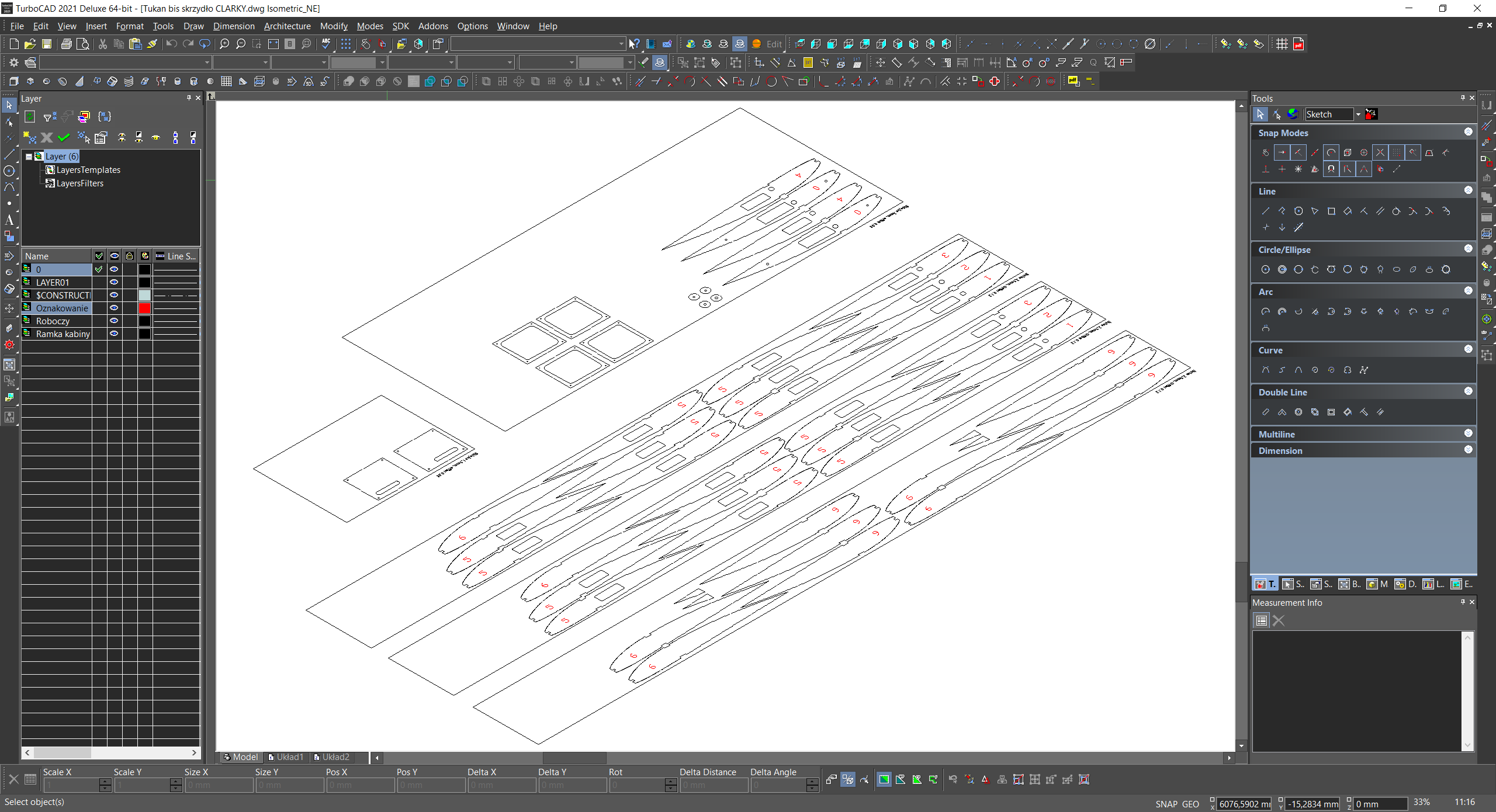Hide the Oznakowanie layer via eye icon
This screenshot has width=1496, height=812.
tap(114, 308)
